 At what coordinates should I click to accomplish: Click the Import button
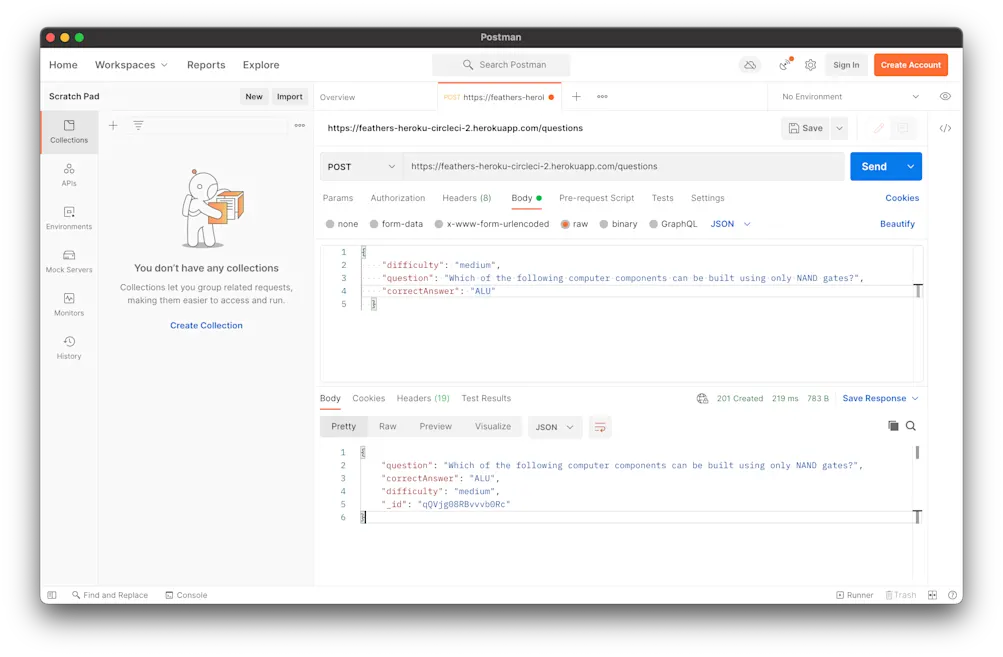click(x=289, y=97)
